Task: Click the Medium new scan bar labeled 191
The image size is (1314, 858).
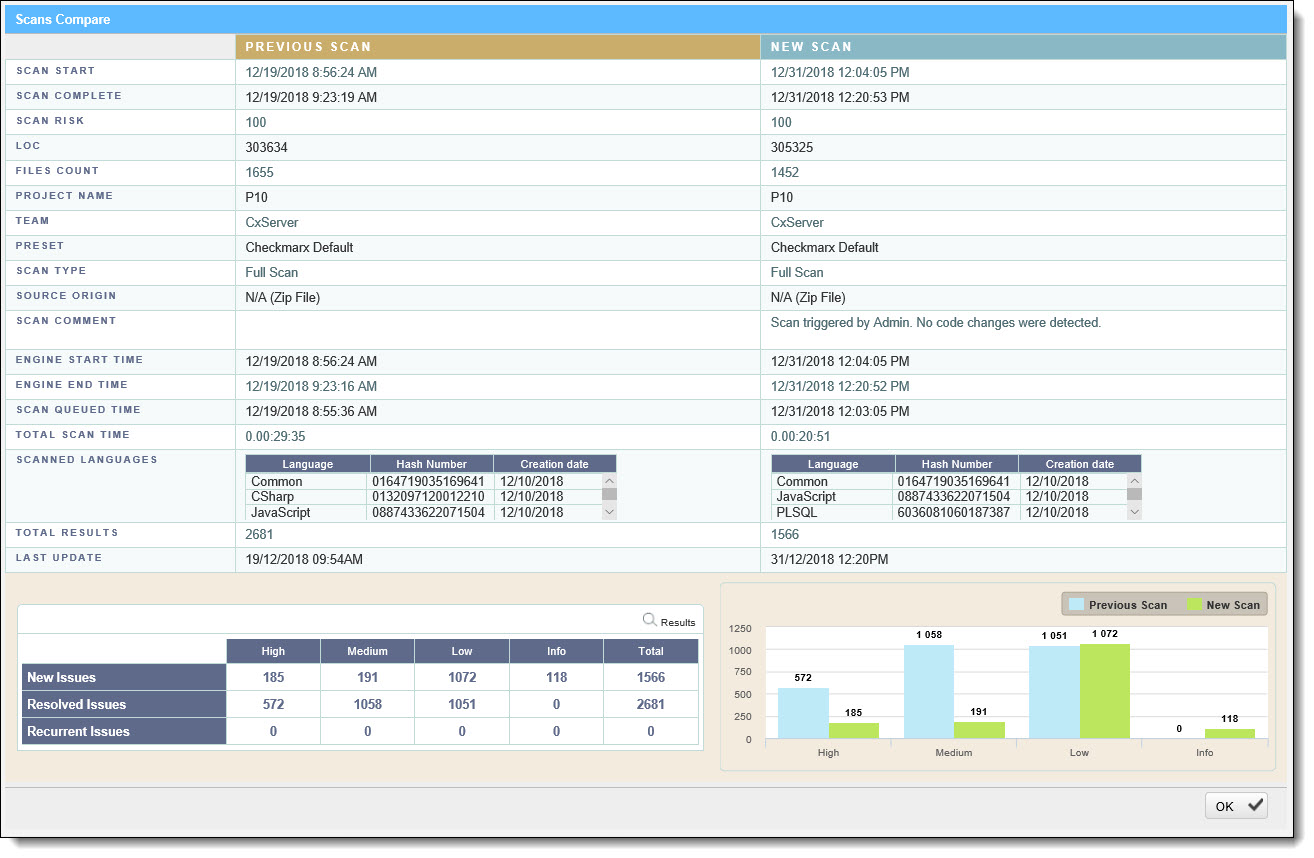Action: click(980, 730)
